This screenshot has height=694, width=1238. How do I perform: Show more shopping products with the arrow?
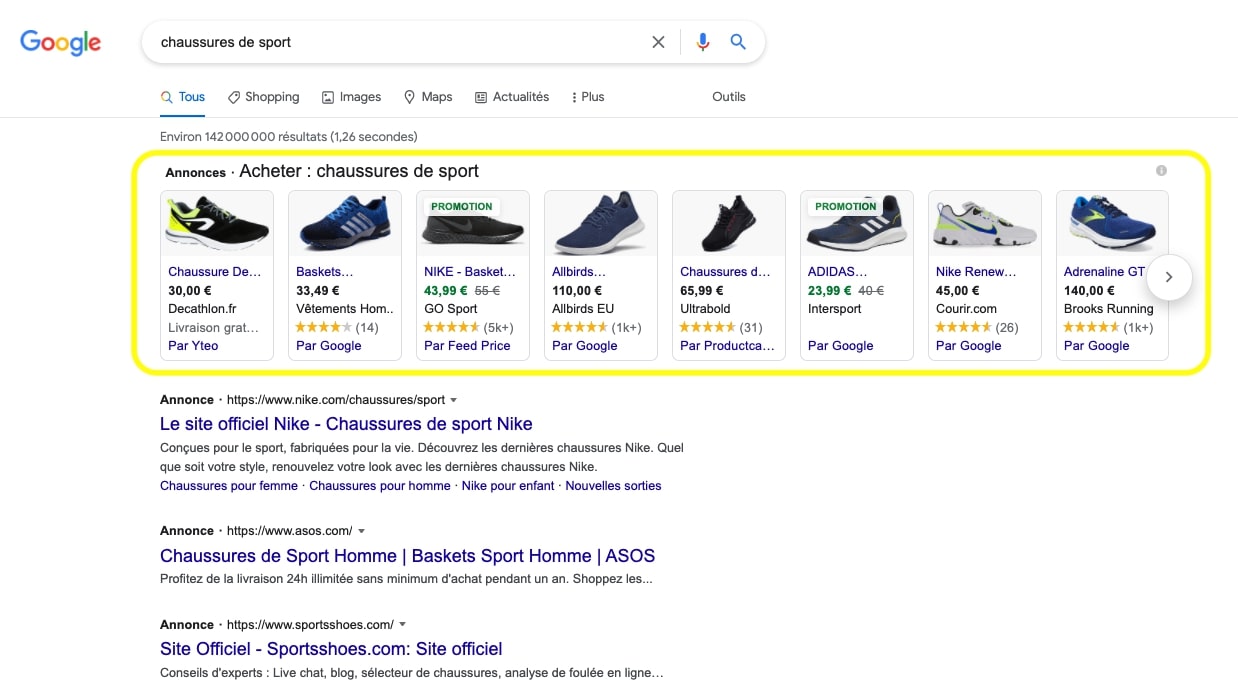1169,277
